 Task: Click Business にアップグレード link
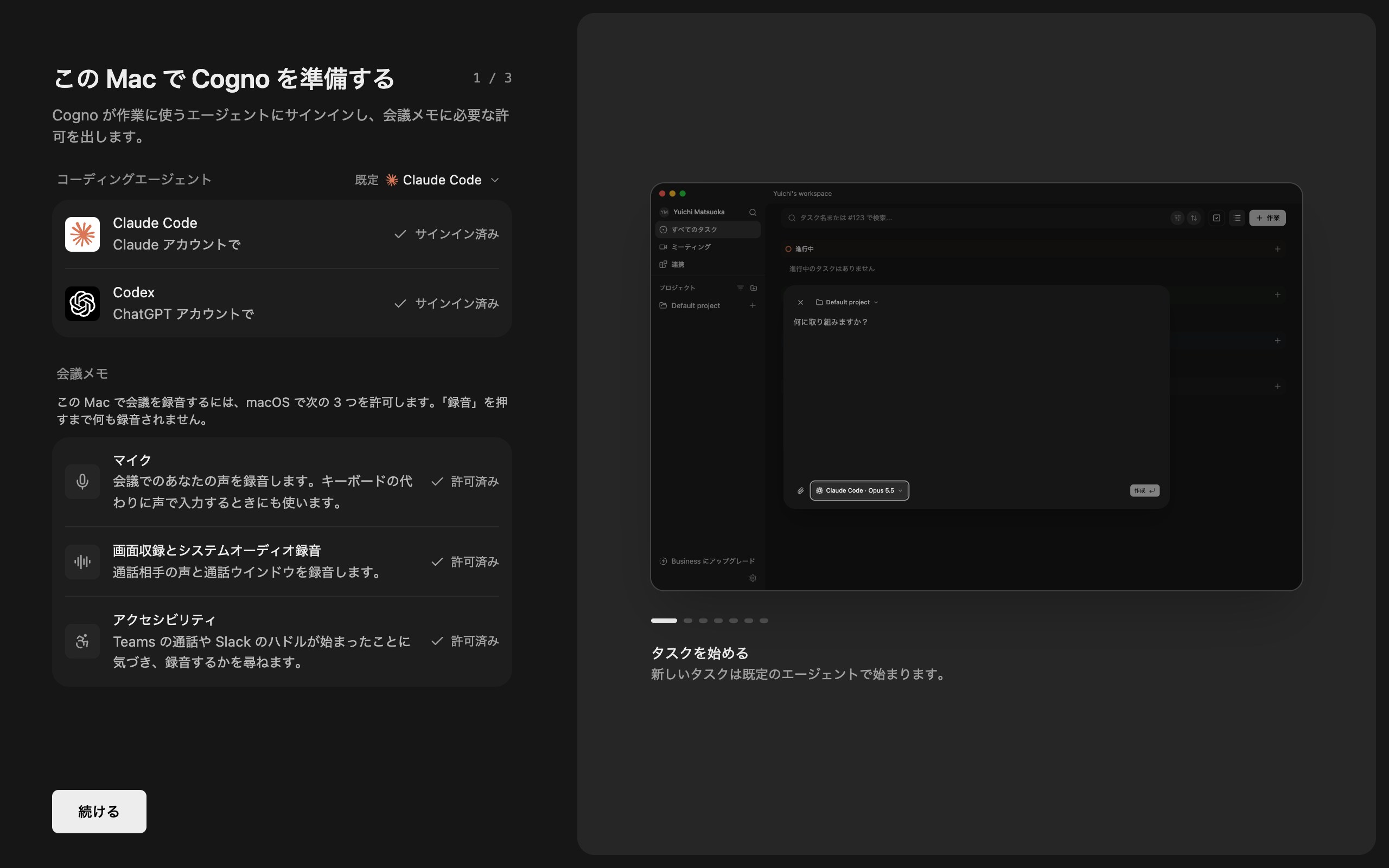[x=708, y=561]
